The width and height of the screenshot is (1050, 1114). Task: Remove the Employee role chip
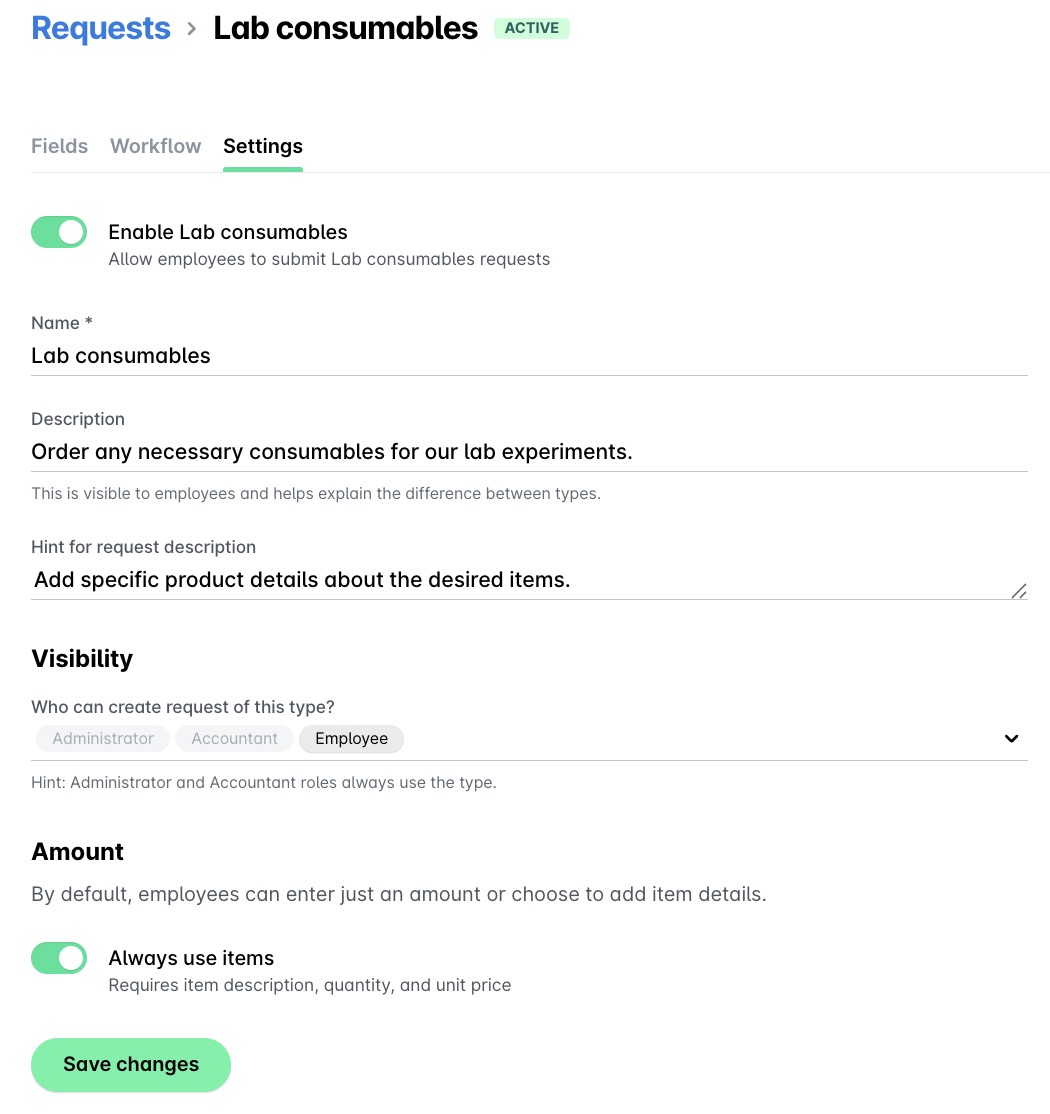point(351,738)
